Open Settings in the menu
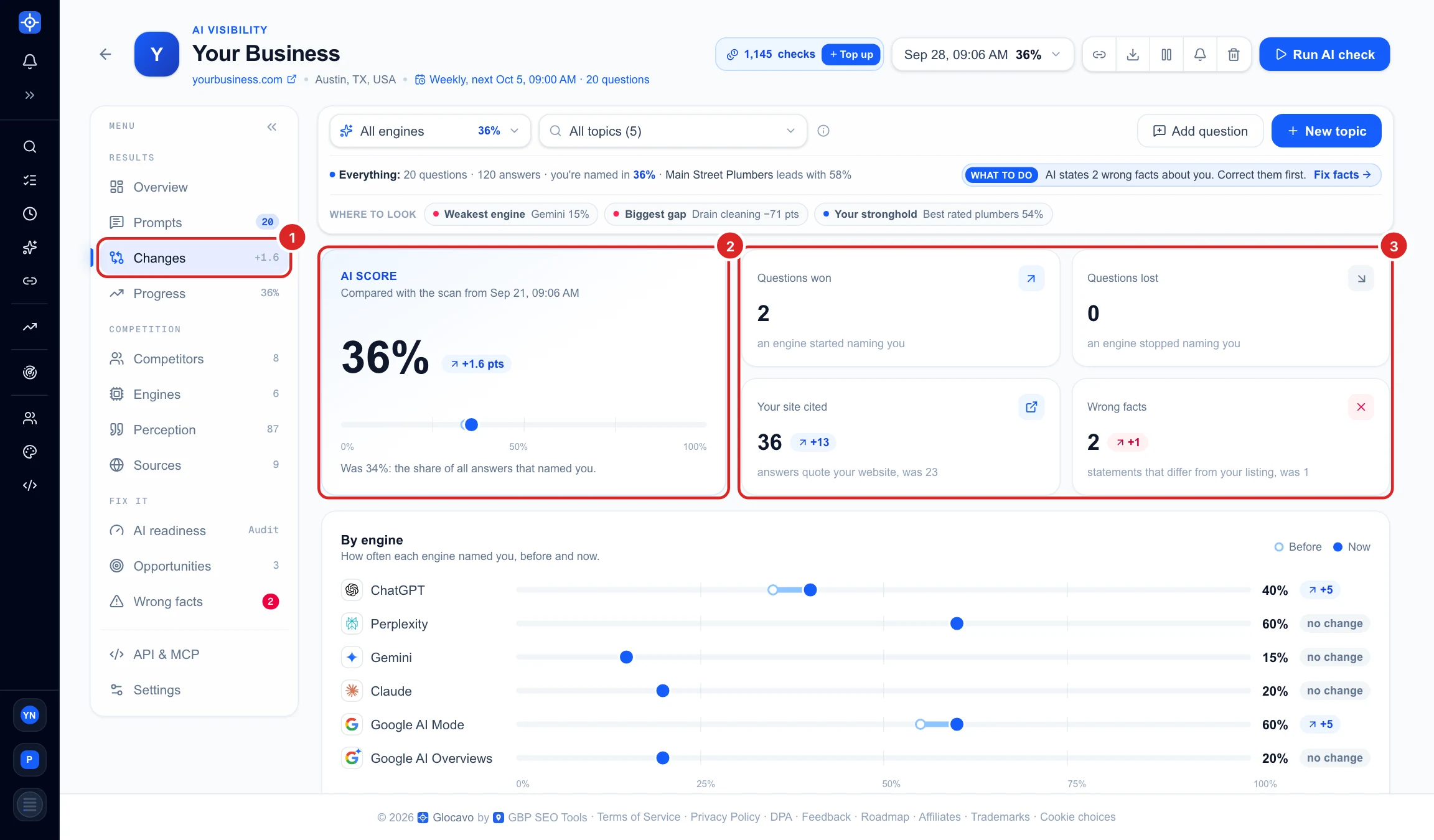The width and height of the screenshot is (1434, 840). pyautogui.click(x=194, y=689)
